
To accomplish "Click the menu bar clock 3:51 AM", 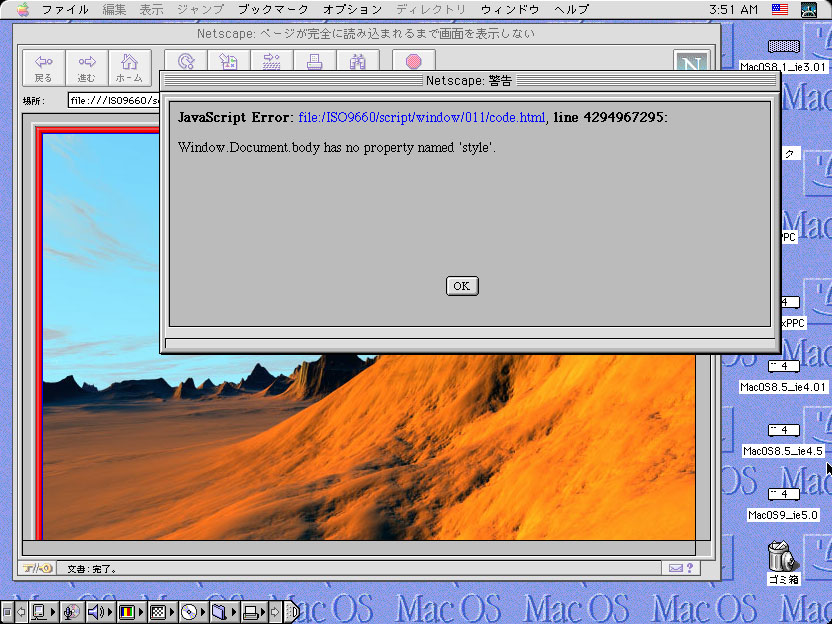I will click(x=733, y=9).
